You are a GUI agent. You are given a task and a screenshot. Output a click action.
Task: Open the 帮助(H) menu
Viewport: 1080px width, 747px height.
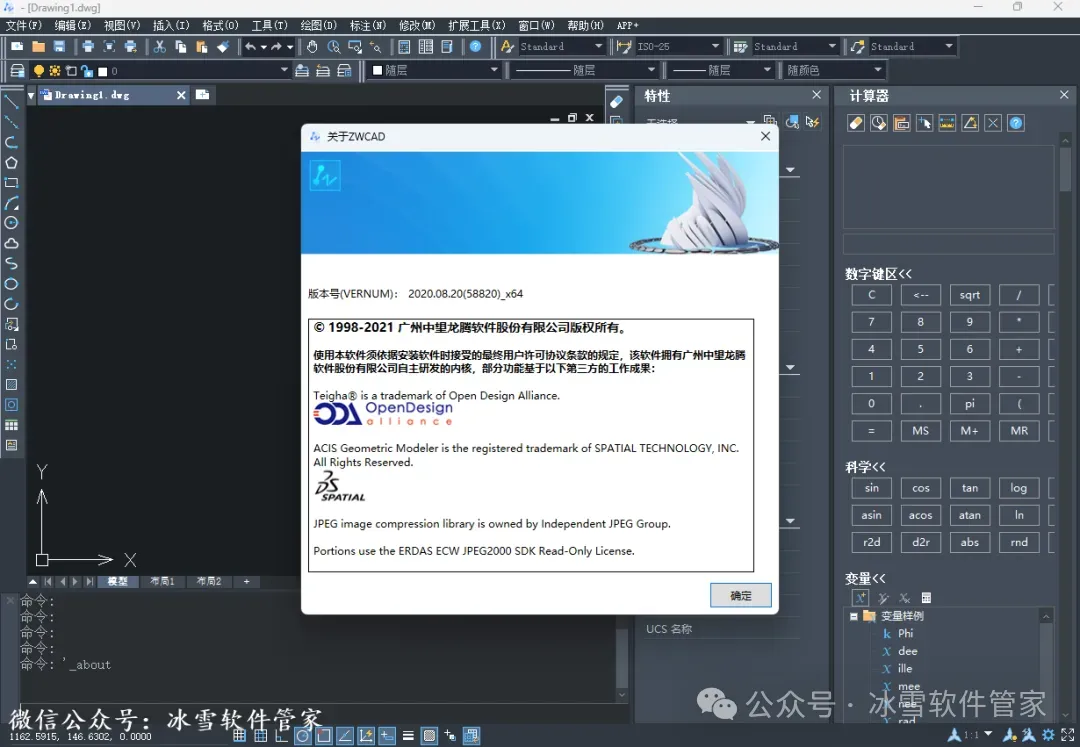(x=585, y=25)
